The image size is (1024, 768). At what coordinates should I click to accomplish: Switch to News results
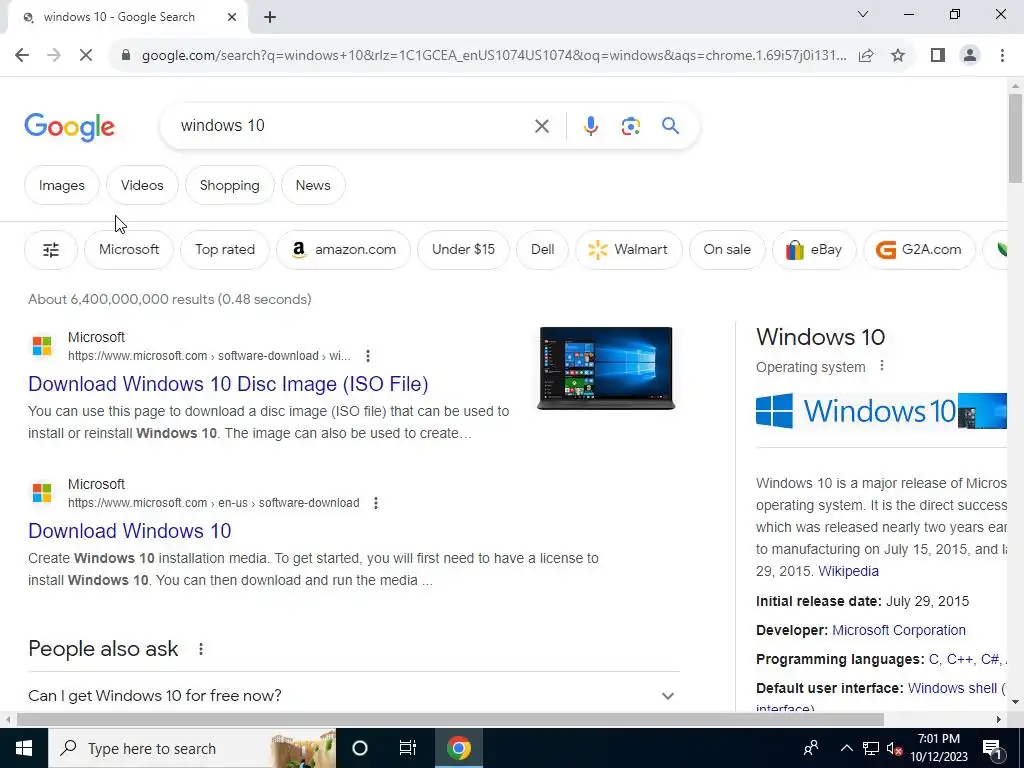tap(313, 185)
